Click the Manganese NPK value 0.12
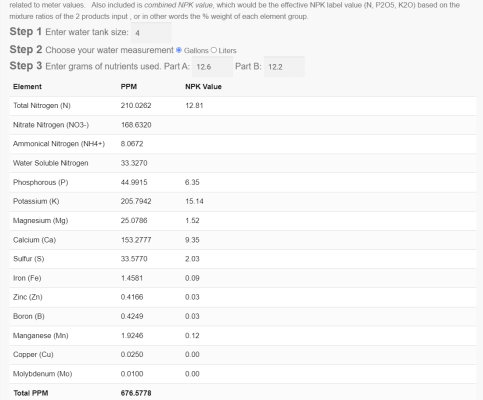This screenshot has width=483, height=400. (x=192, y=336)
